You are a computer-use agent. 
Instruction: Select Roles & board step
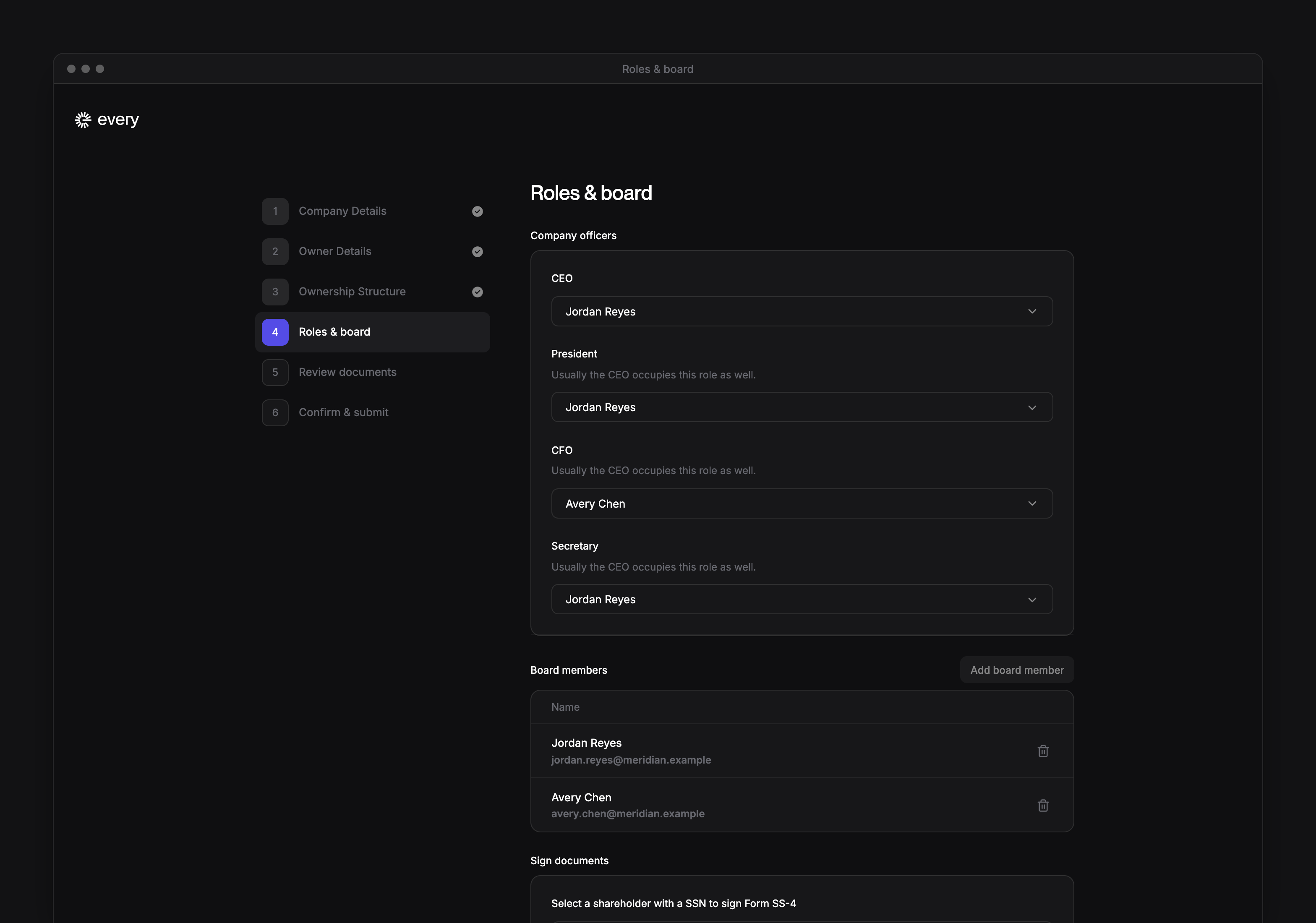point(373,332)
